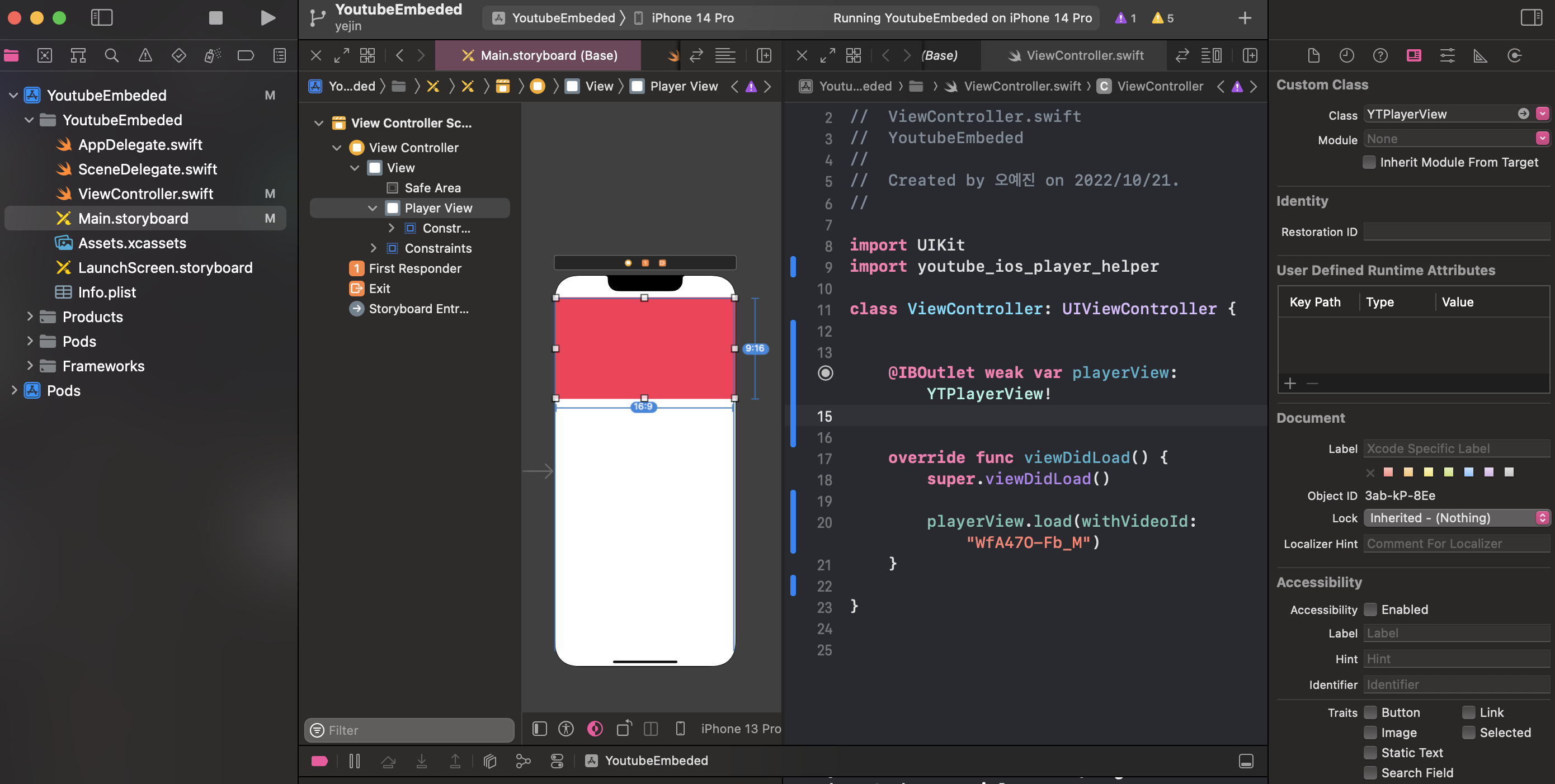The image size is (1555, 784).
Task: Open the Size inspector ruler icon
Action: point(1480,55)
